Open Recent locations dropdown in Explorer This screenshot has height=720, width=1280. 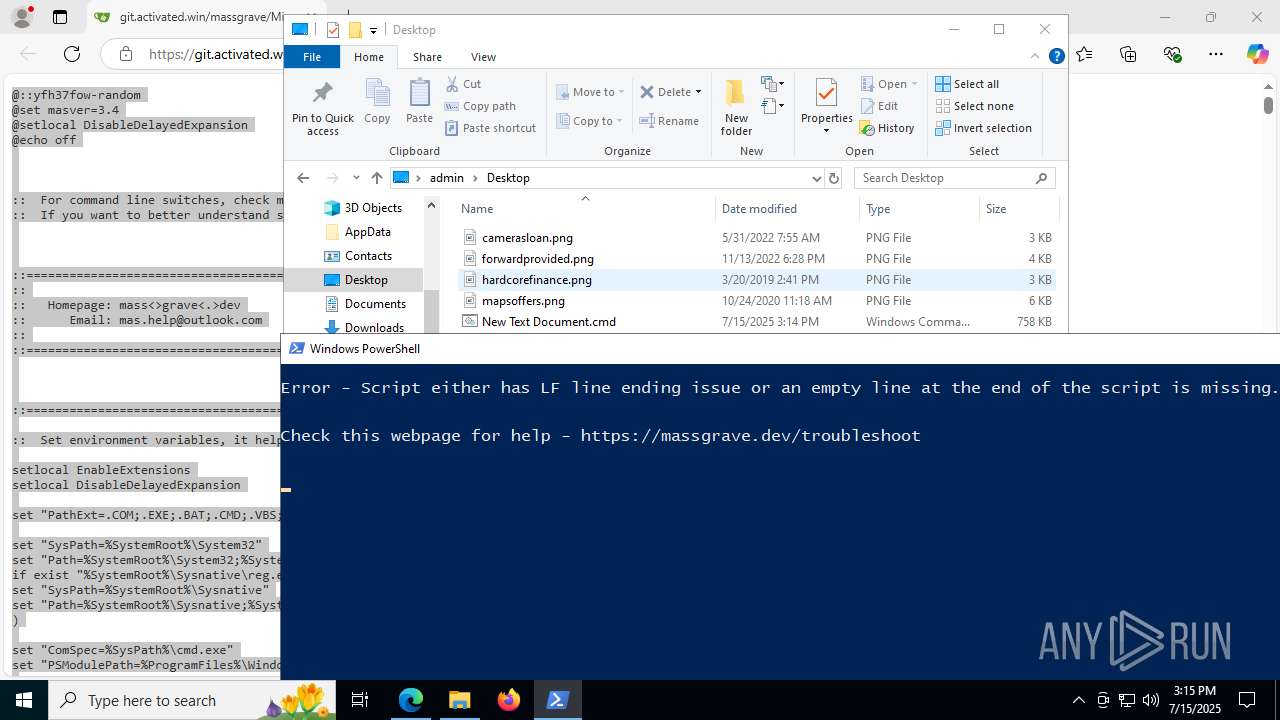click(356, 178)
